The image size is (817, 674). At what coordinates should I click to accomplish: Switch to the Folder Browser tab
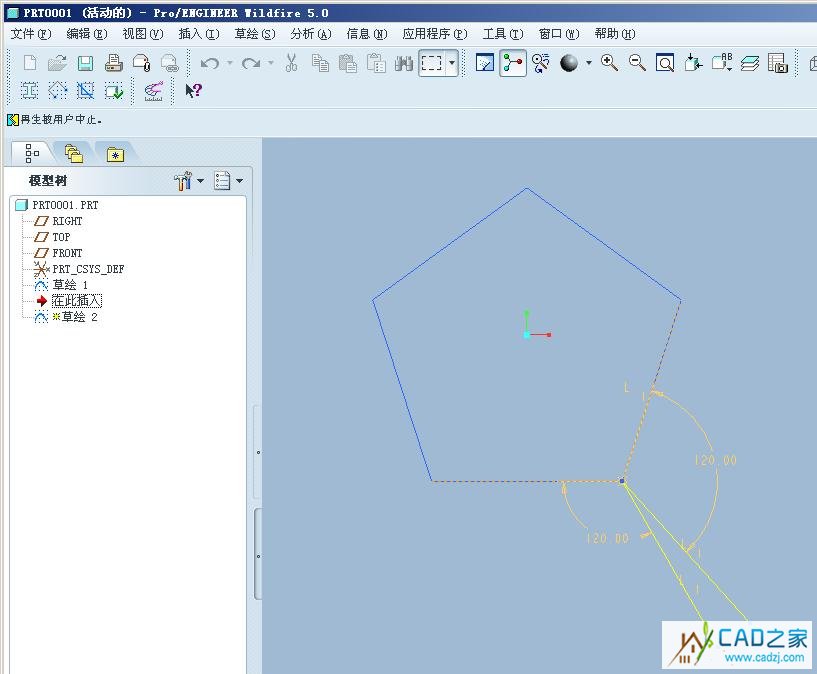pos(73,153)
